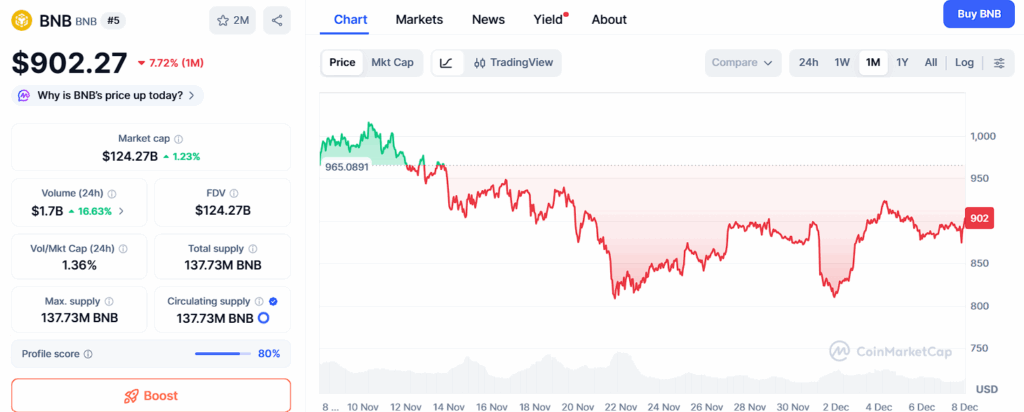This screenshot has height=412, width=1024.
Task: Click the Buy BNB button
Action: click(979, 14)
